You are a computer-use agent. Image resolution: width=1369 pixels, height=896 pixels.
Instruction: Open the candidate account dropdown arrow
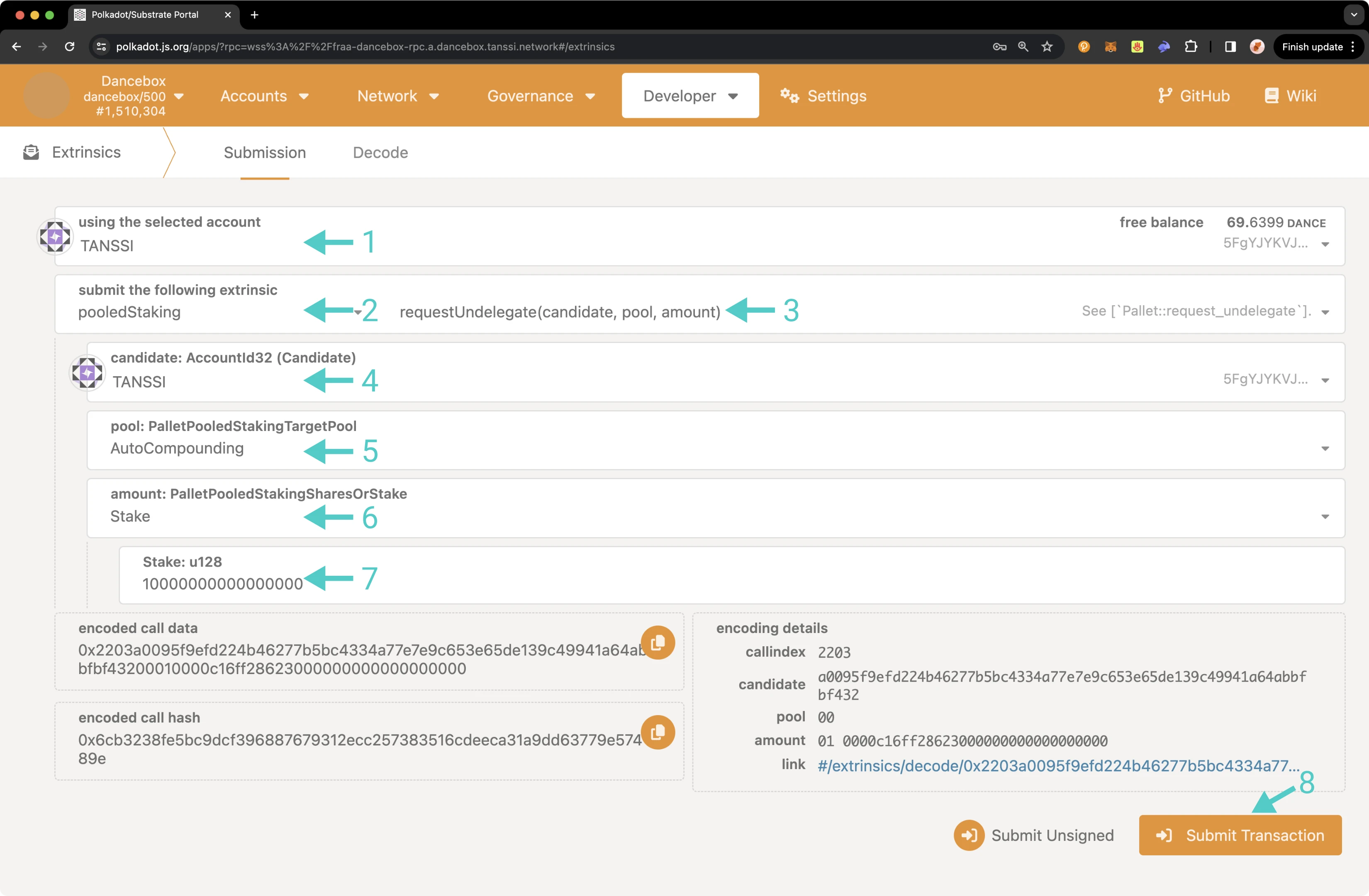(x=1325, y=380)
